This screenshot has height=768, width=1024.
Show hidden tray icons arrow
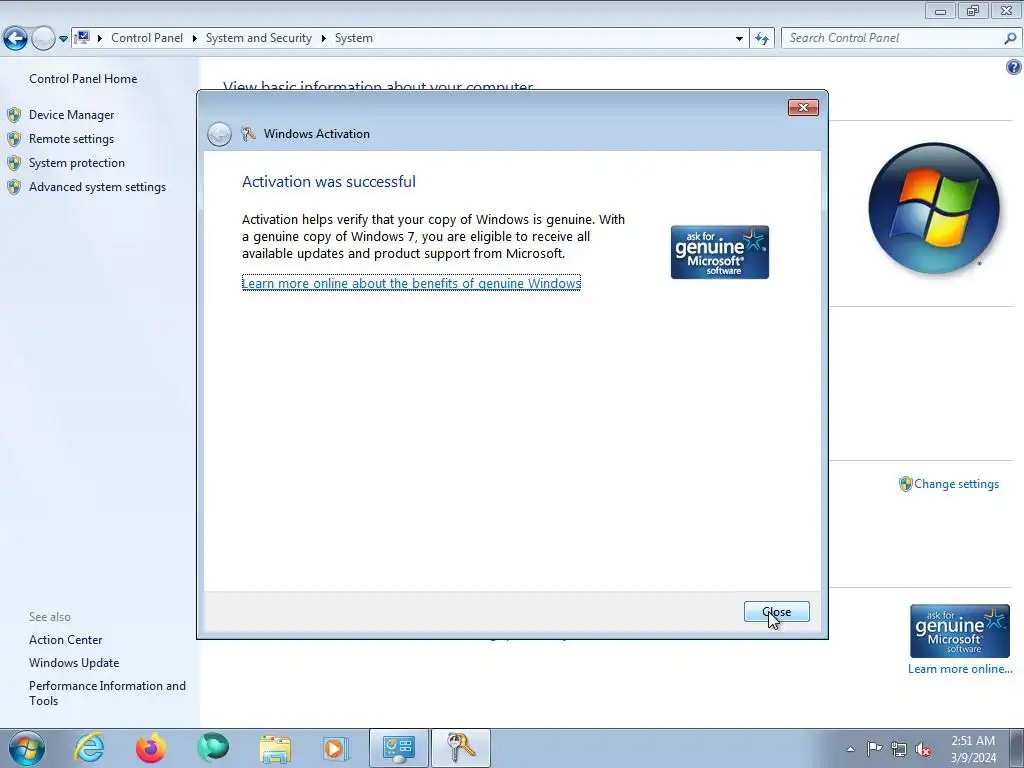[850, 749]
